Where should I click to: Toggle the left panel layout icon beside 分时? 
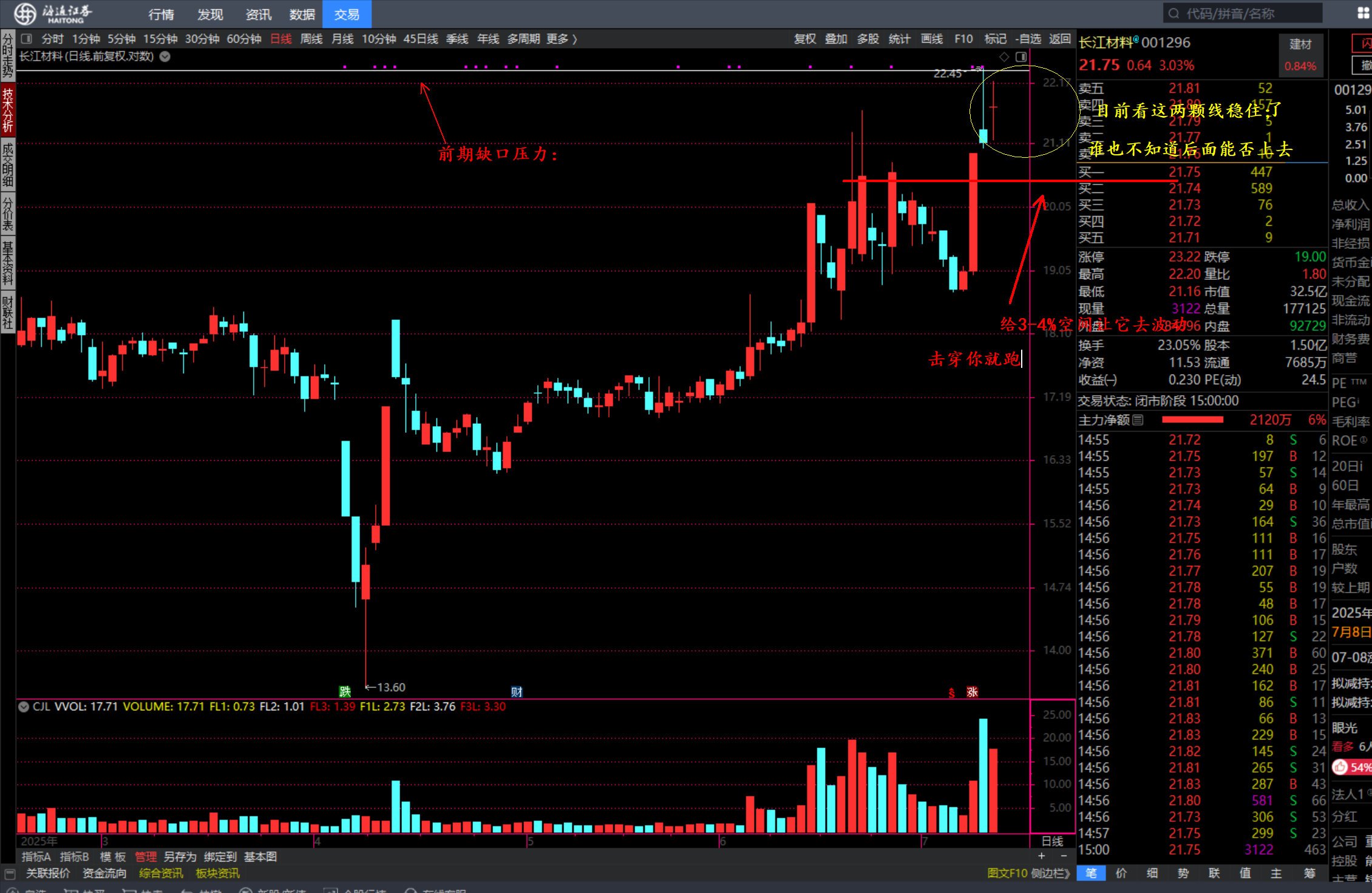tap(26, 39)
